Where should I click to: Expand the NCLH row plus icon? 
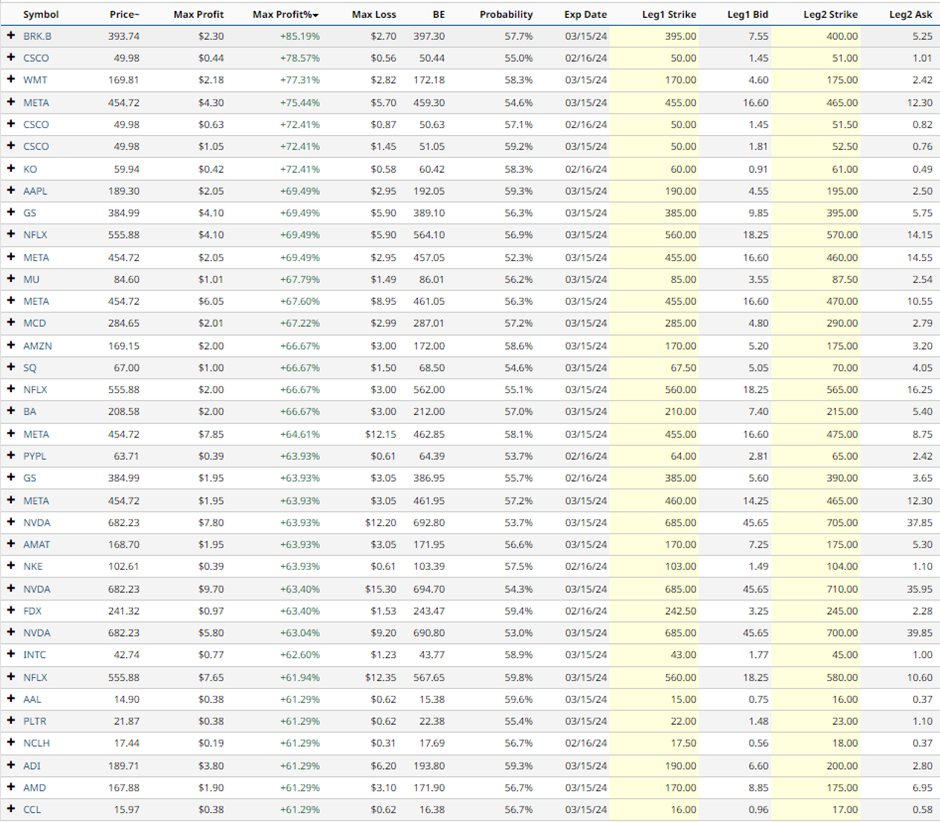coord(11,743)
